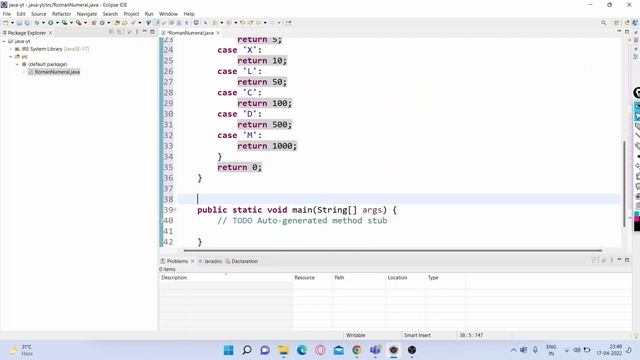Minimize the Problems view panel
640x360 pixels.
click(619, 260)
